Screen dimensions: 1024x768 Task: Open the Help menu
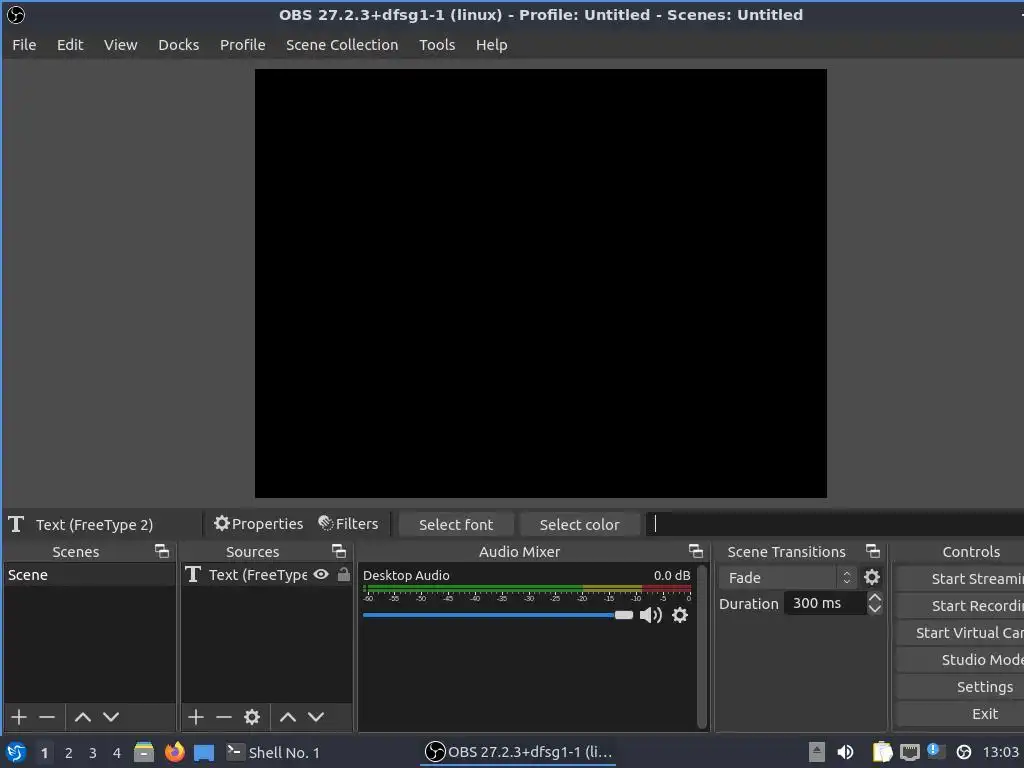pos(491,45)
